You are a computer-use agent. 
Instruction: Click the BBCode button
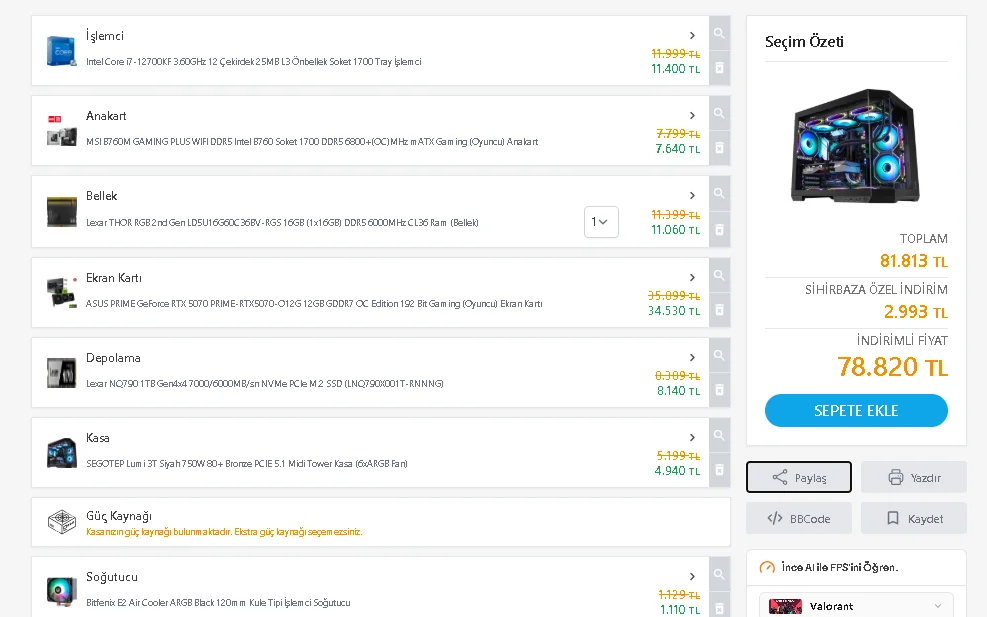[799, 518]
